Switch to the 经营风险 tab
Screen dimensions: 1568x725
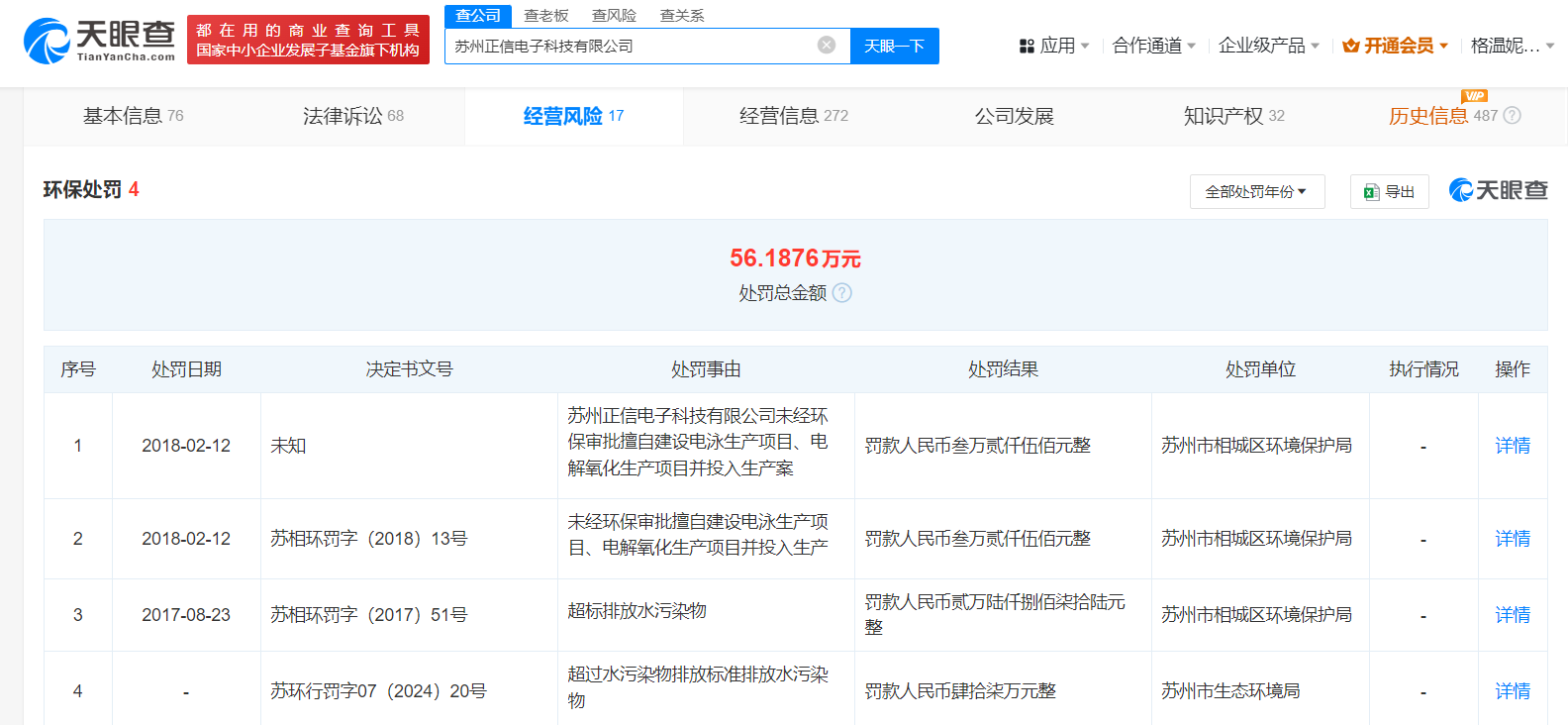(574, 116)
